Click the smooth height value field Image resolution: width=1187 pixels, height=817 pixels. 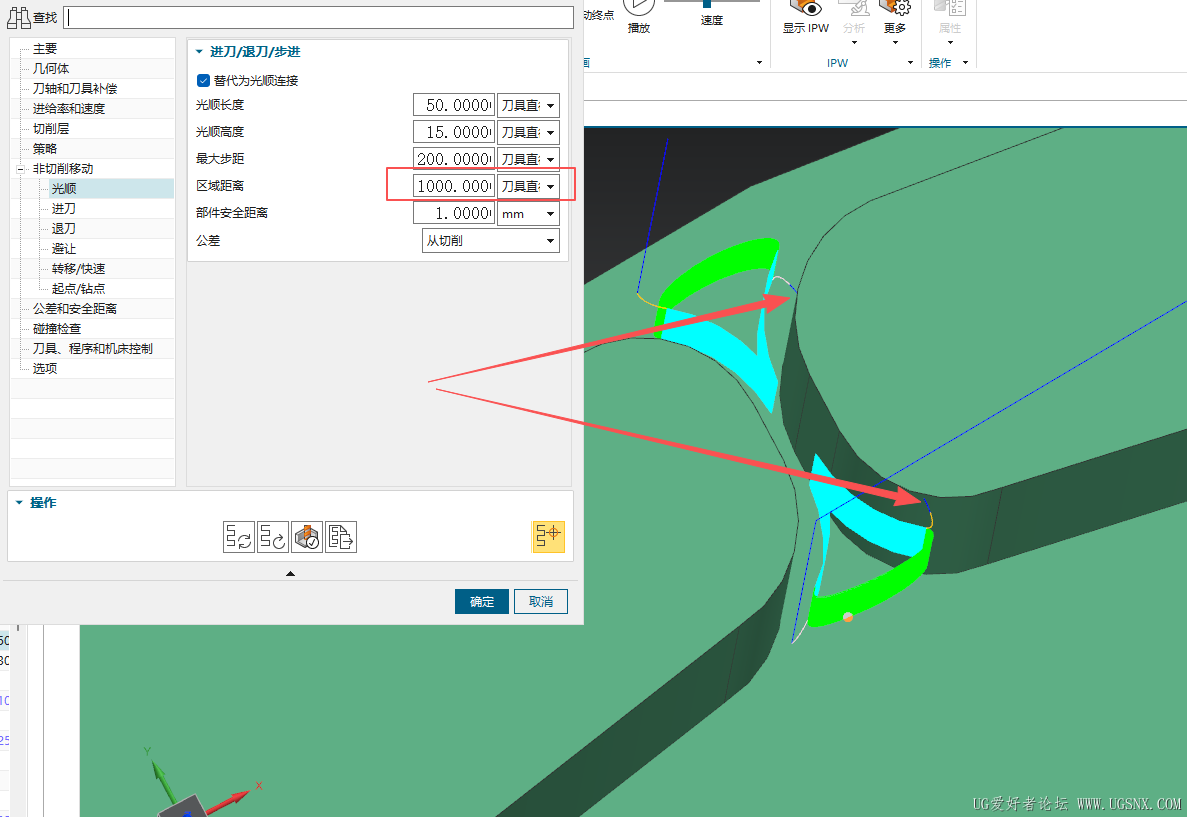(454, 133)
